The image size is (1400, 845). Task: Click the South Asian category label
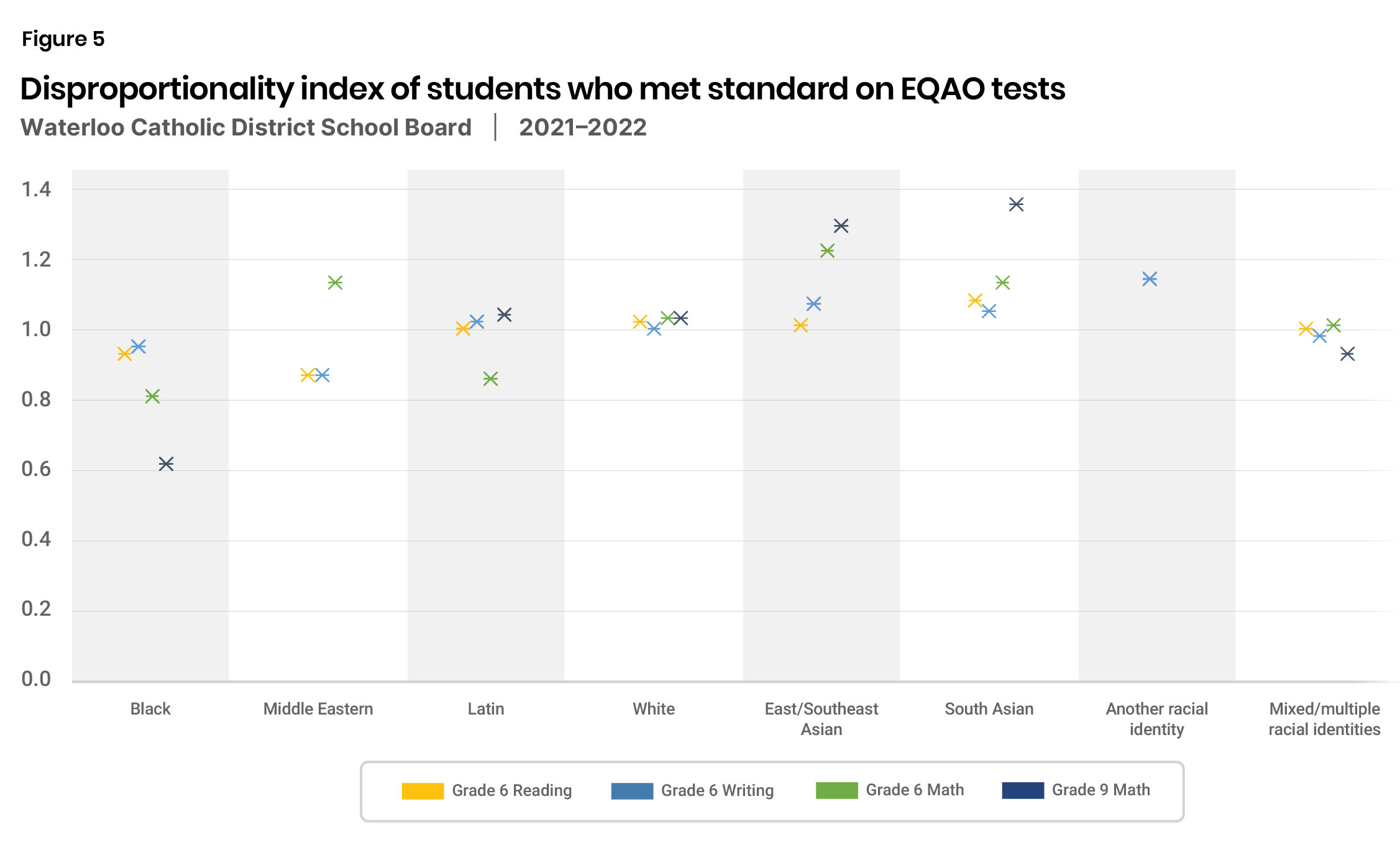coord(989,709)
